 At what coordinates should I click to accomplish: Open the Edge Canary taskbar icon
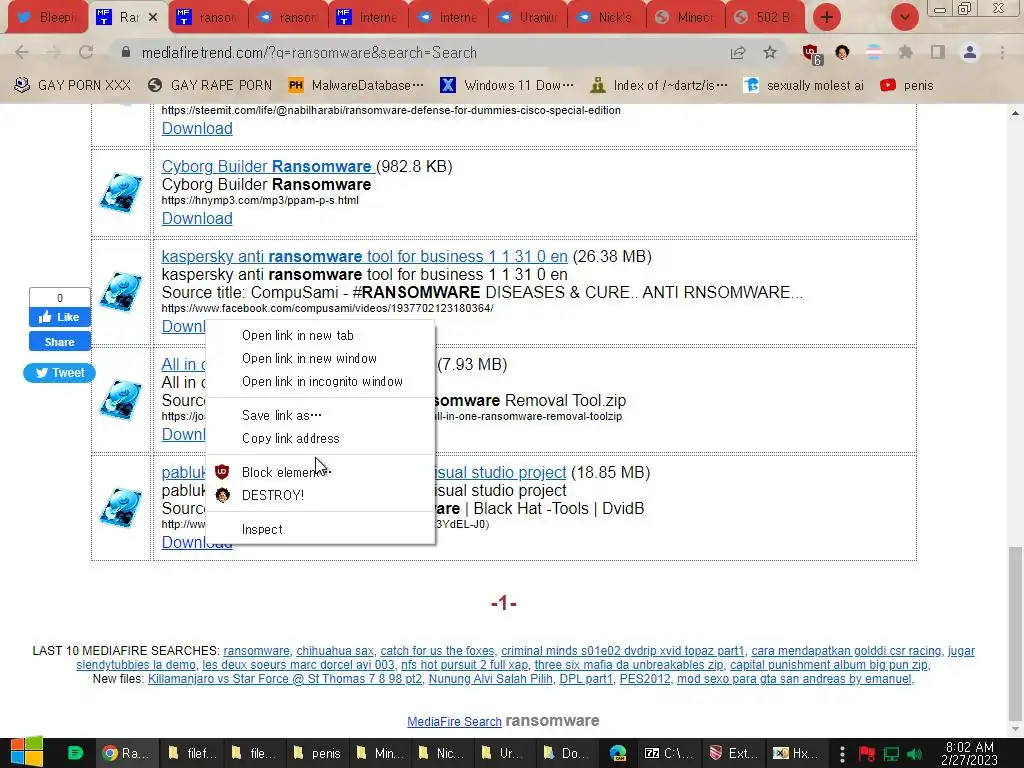click(x=618, y=753)
